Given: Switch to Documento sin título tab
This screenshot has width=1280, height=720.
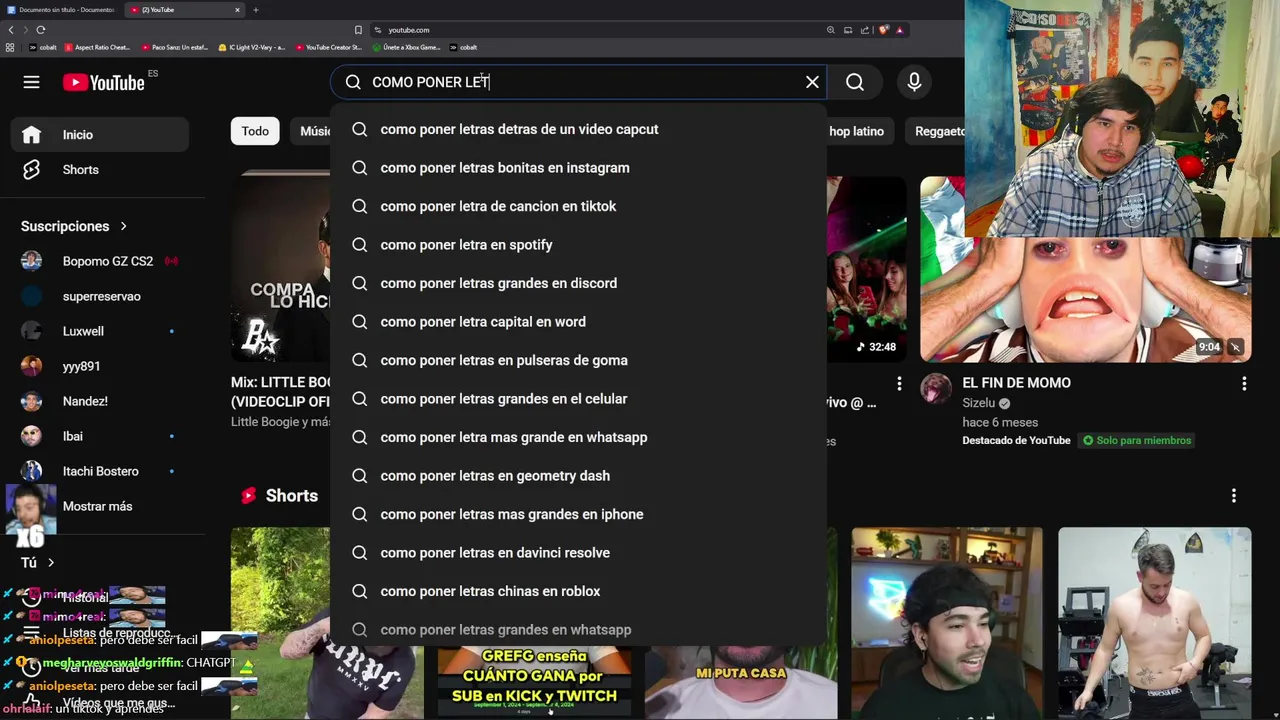Looking at the screenshot, I should click(61, 10).
